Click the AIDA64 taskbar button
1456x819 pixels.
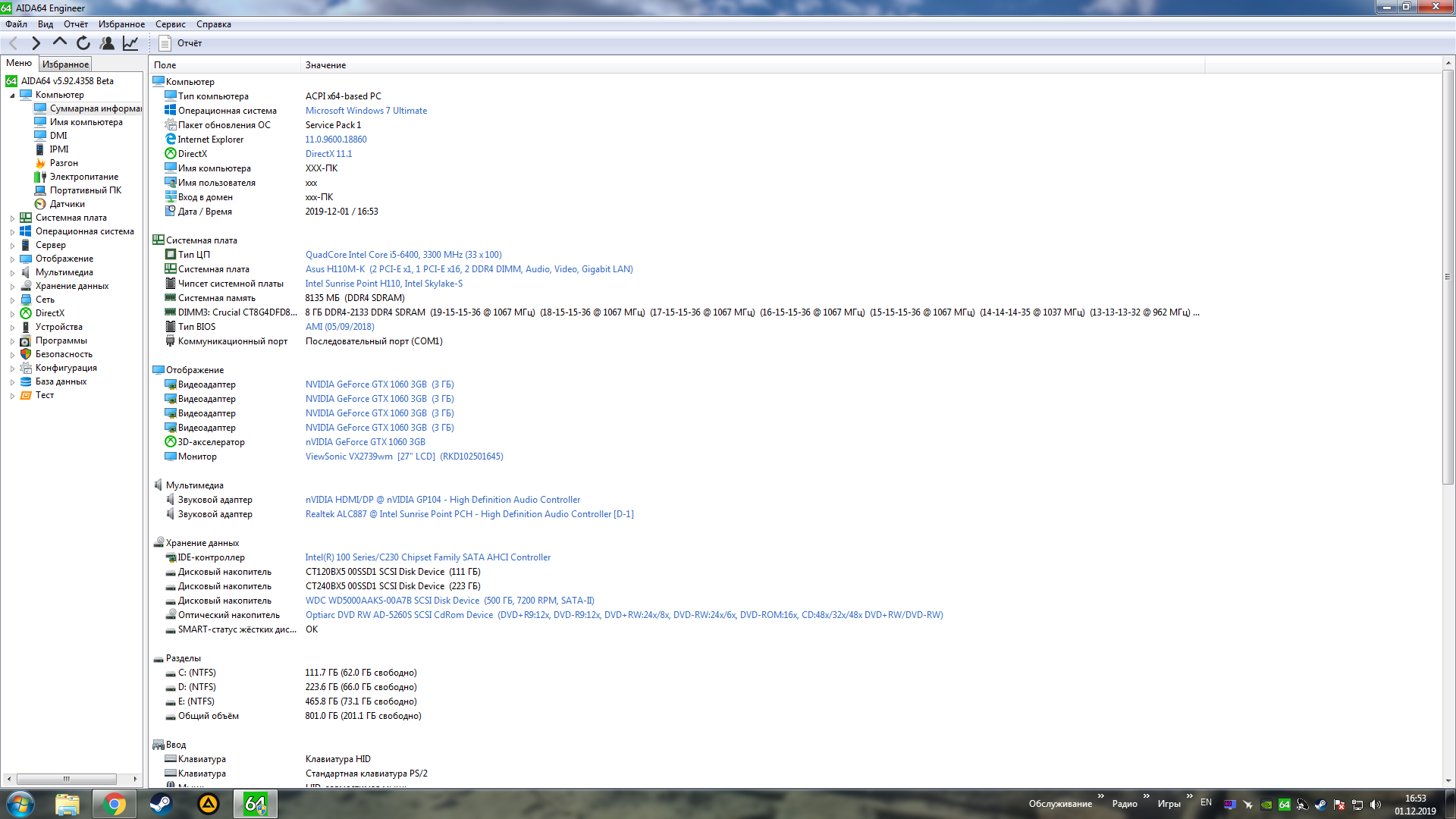255,804
